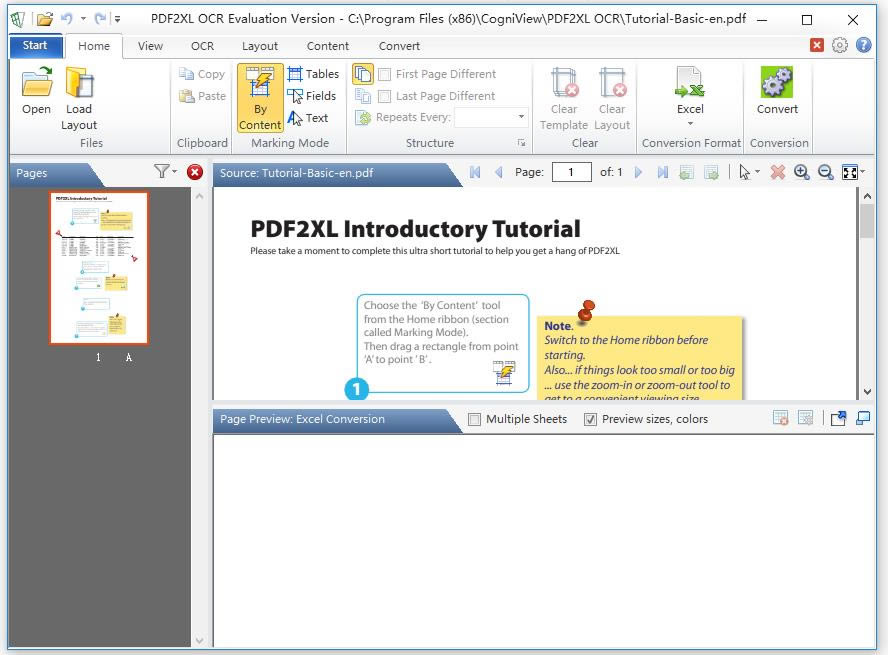Click the Load Layout icon
888x655 pixels.
(79, 98)
